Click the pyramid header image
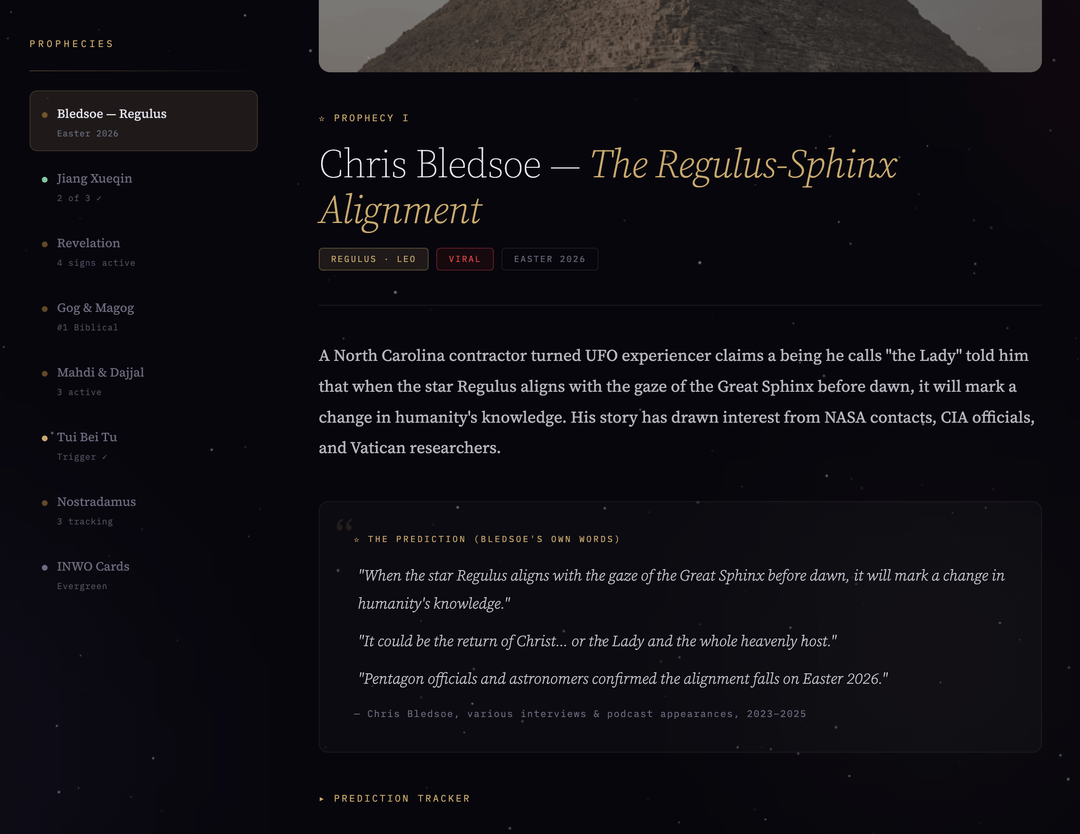This screenshot has width=1080, height=834. (680, 35)
